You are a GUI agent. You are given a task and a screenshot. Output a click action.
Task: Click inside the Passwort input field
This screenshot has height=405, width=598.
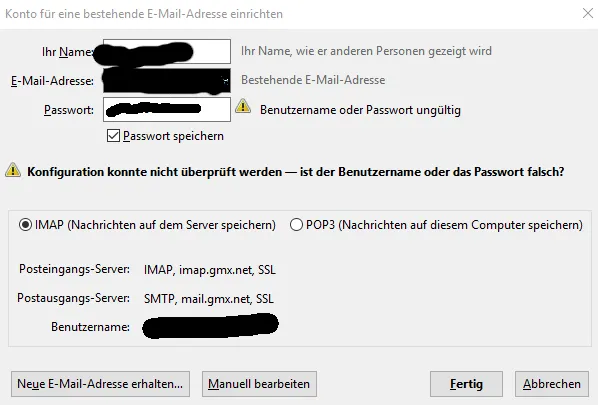[x=167, y=109]
